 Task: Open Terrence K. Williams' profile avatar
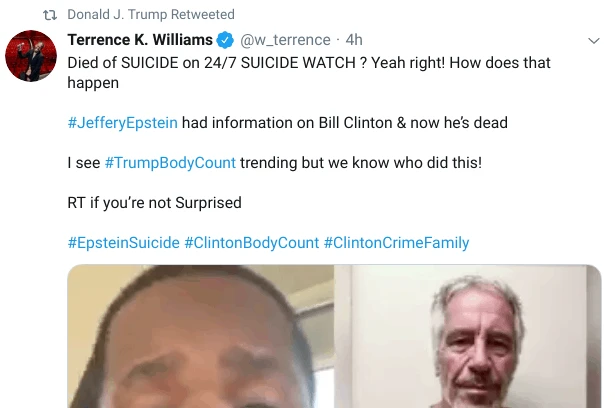30,56
